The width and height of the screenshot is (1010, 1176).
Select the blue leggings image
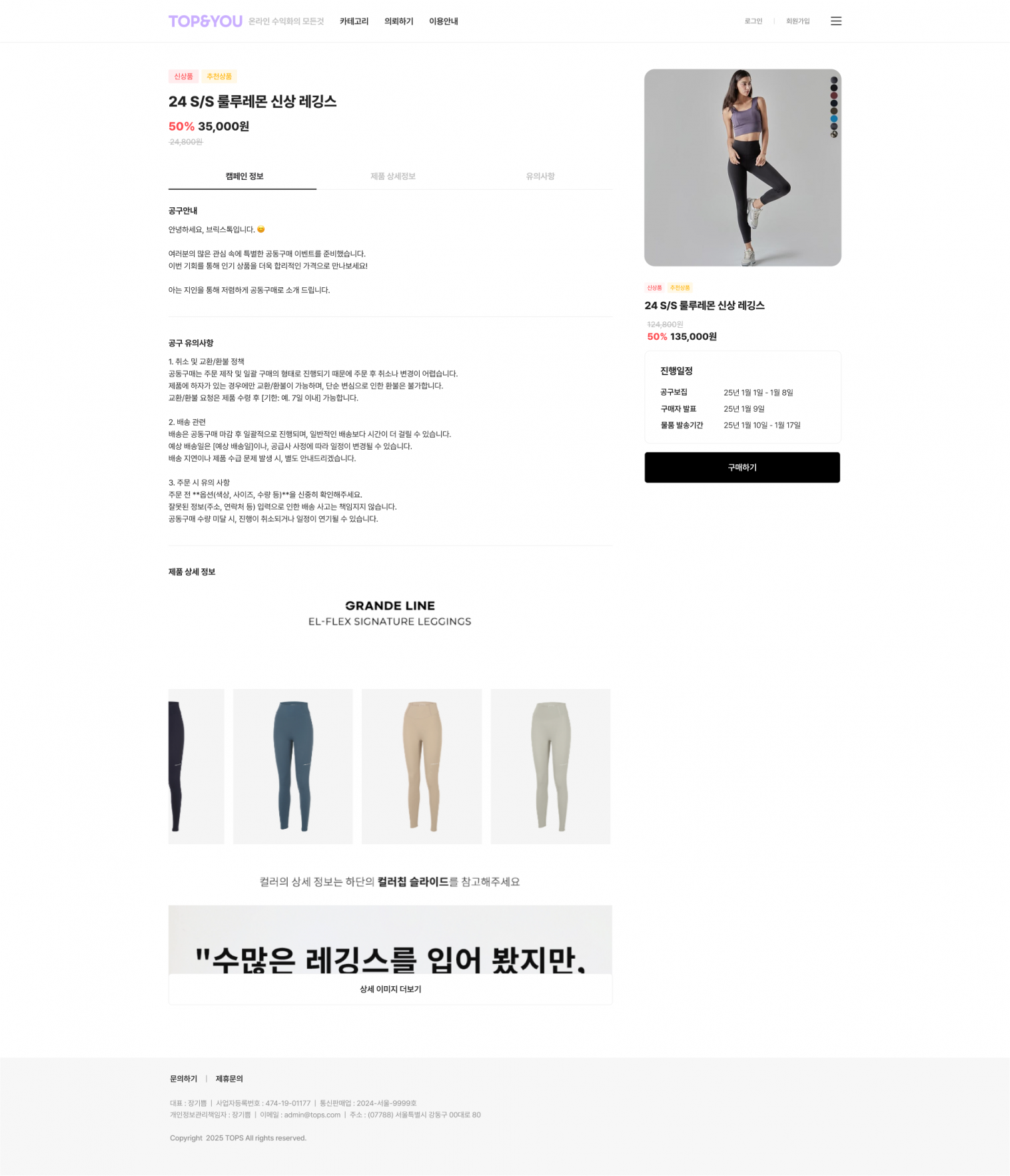292,767
